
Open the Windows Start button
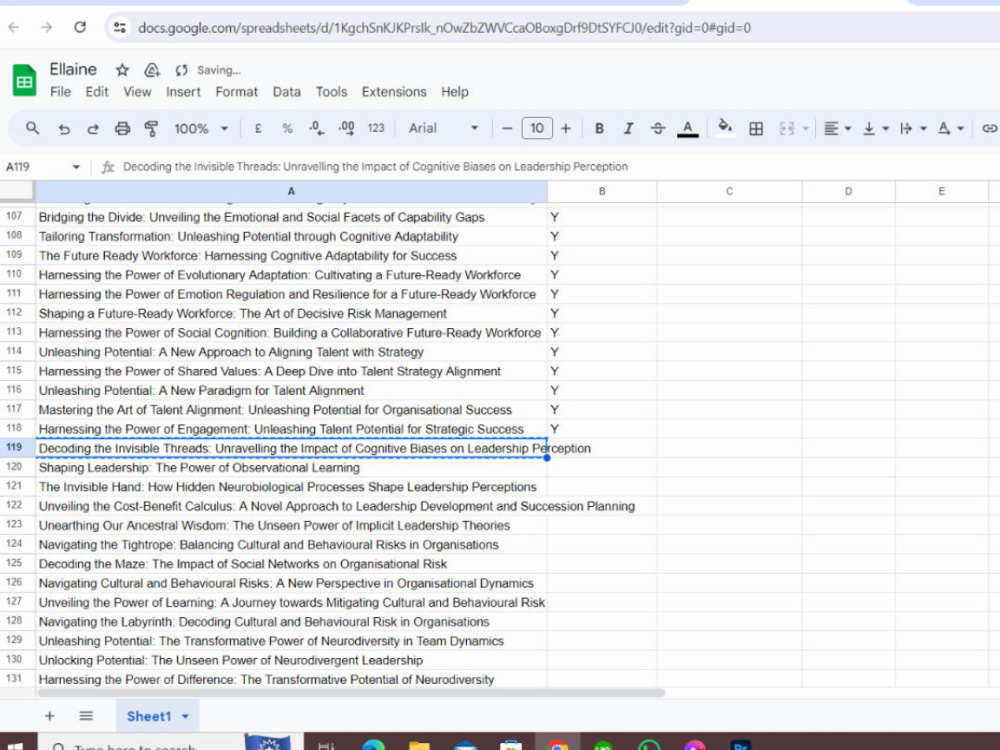point(16,745)
